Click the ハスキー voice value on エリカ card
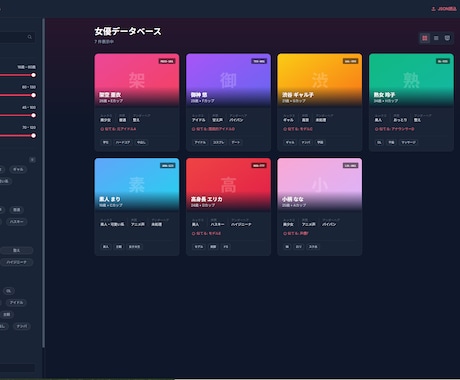The height and width of the screenshot is (380, 460). tap(217, 224)
